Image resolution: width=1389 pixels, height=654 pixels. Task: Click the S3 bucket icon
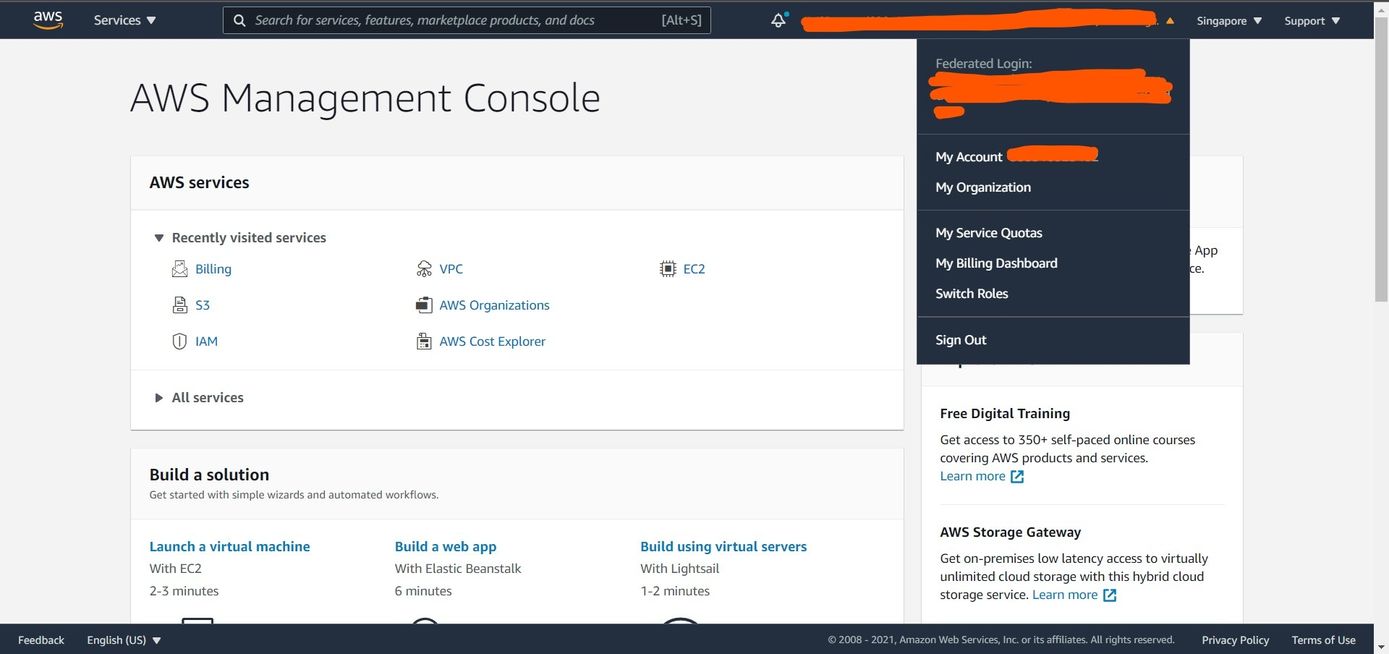point(180,305)
